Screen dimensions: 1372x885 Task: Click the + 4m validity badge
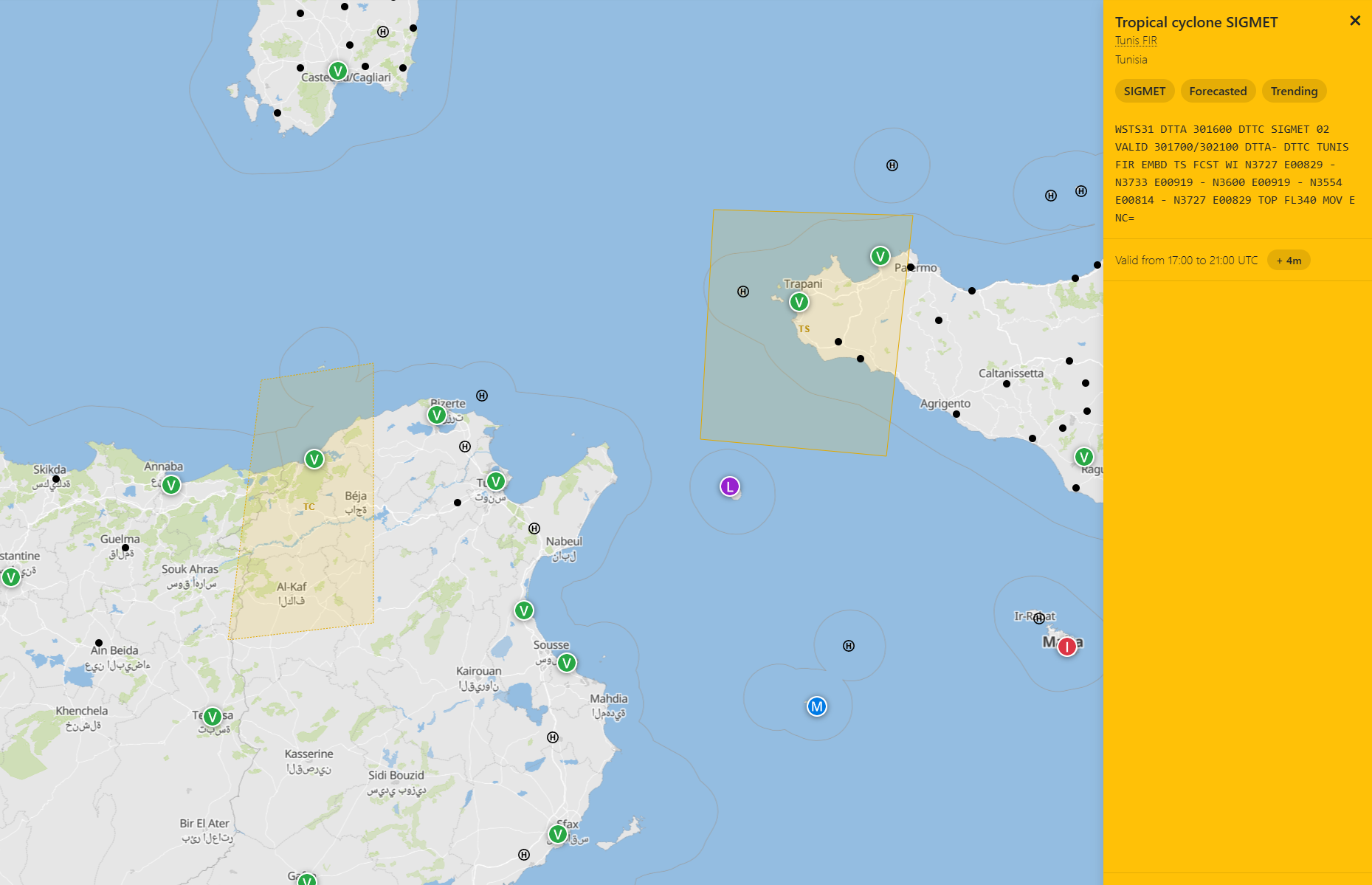click(x=1289, y=261)
